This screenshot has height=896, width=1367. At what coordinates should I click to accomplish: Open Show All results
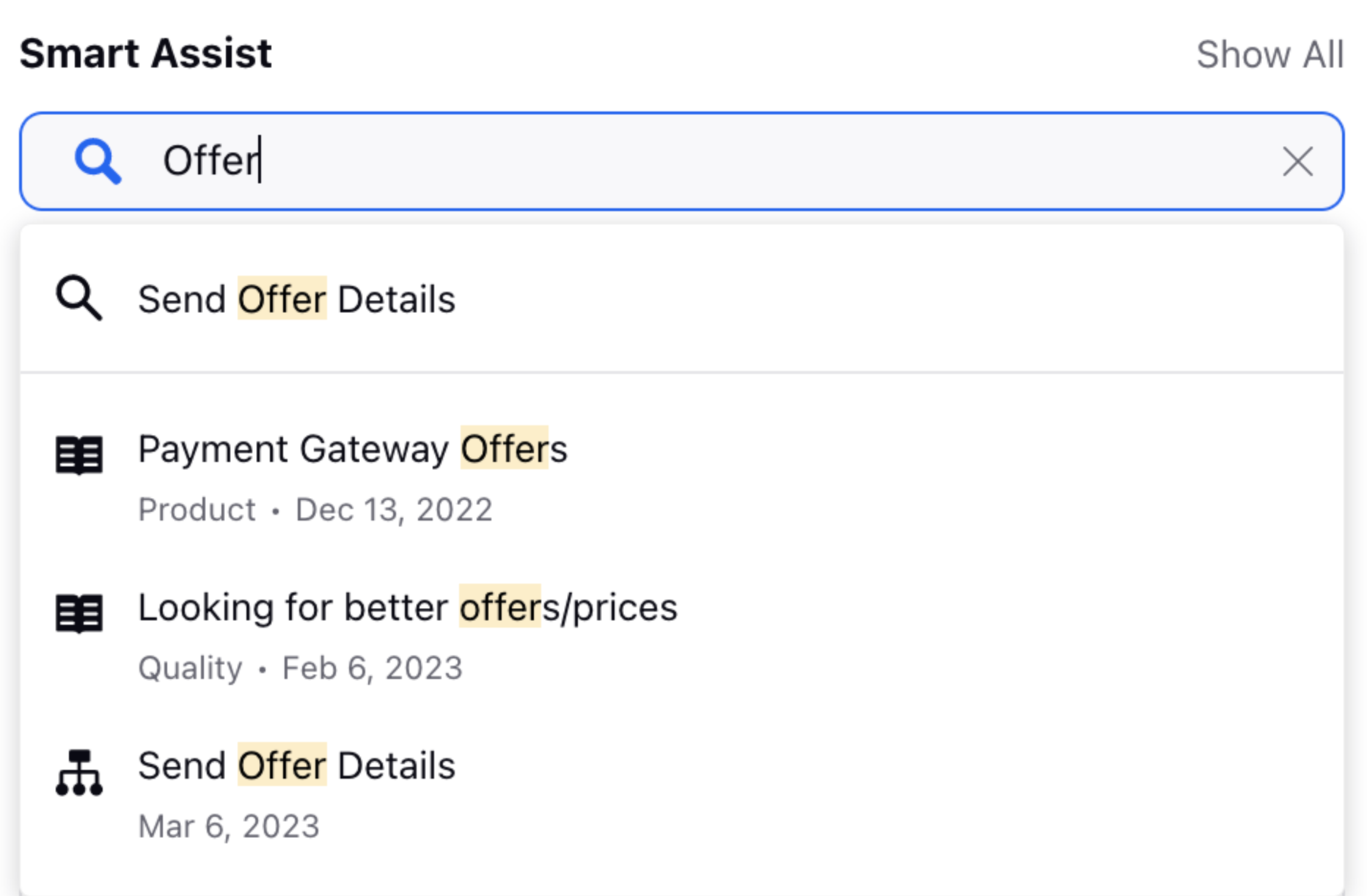(x=1269, y=54)
